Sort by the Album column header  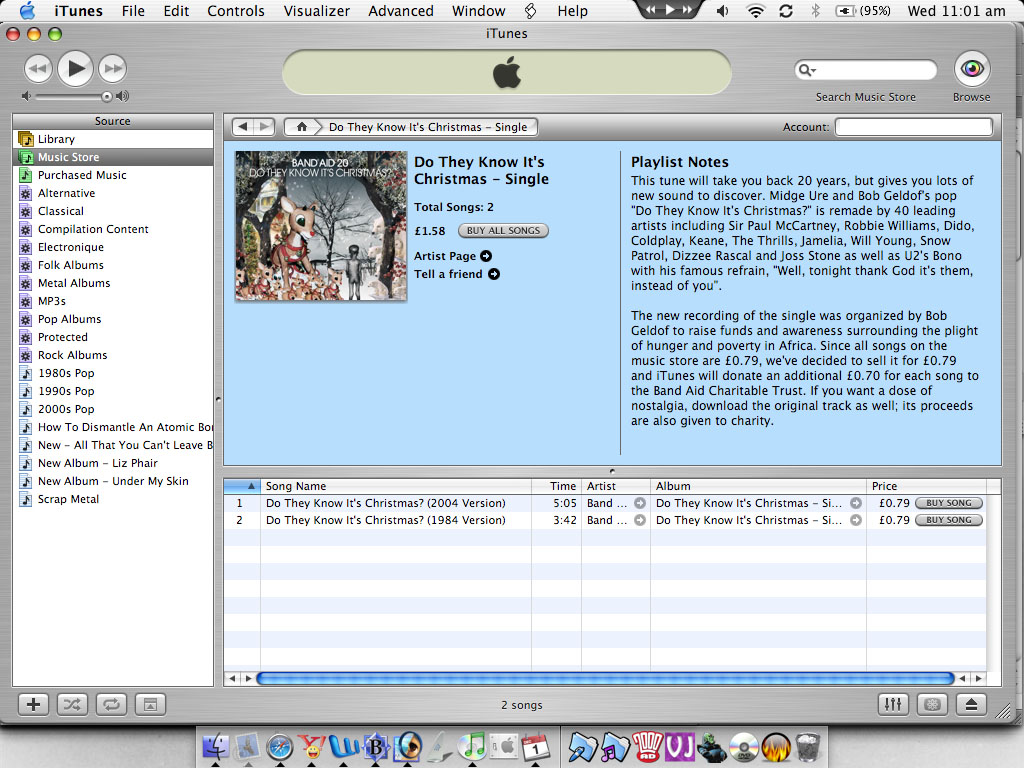[x=758, y=486]
